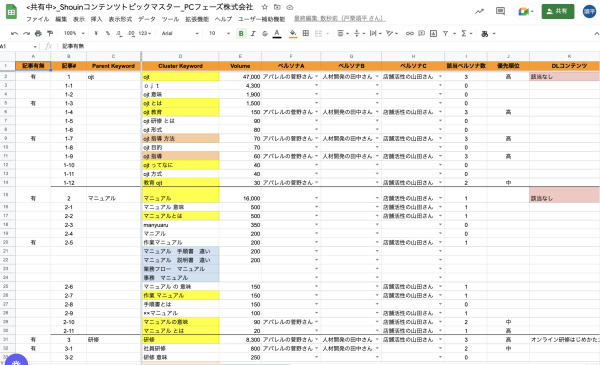Select the マニュアルとは keyword cell
Viewport: 600px width, 365px height.
[x=180, y=216]
